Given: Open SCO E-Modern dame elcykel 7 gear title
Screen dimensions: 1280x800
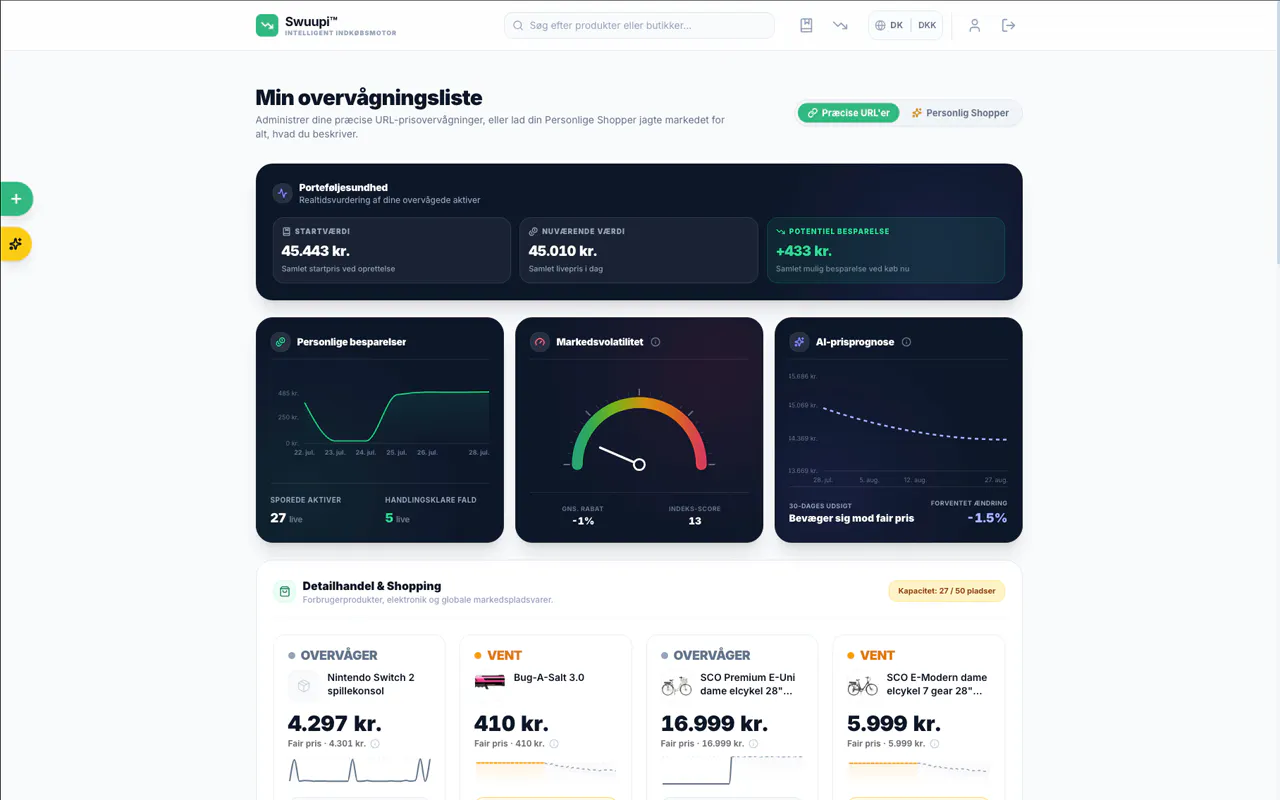Looking at the screenshot, I should (x=936, y=684).
